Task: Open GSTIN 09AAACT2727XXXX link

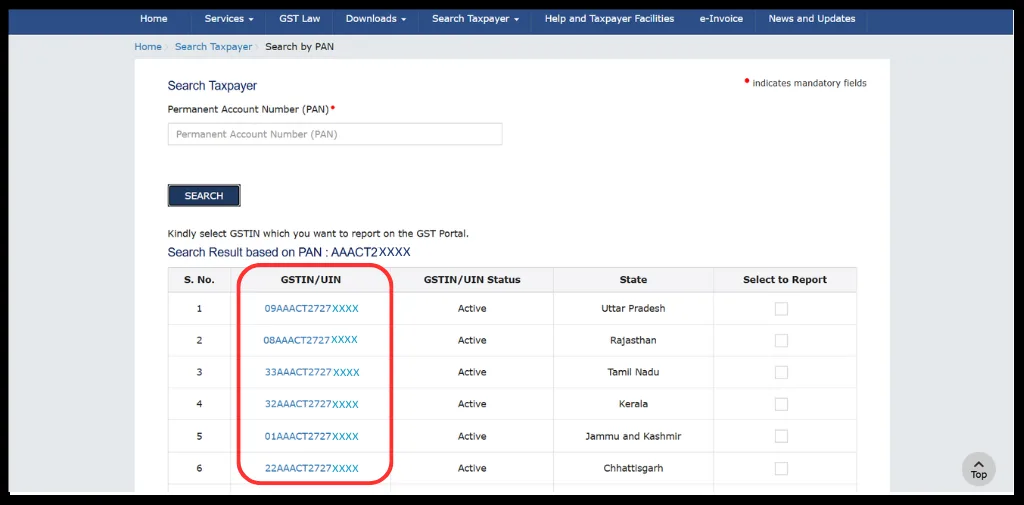Action: (x=312, y=308)
